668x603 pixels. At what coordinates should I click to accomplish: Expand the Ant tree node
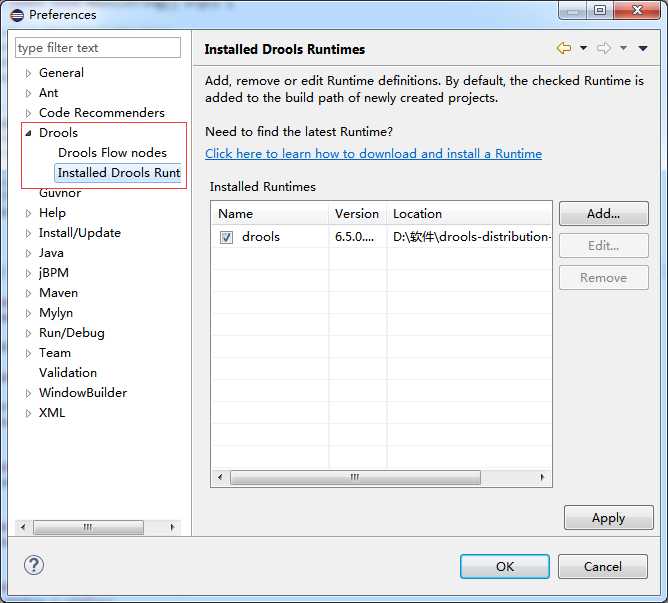(28, 93)
